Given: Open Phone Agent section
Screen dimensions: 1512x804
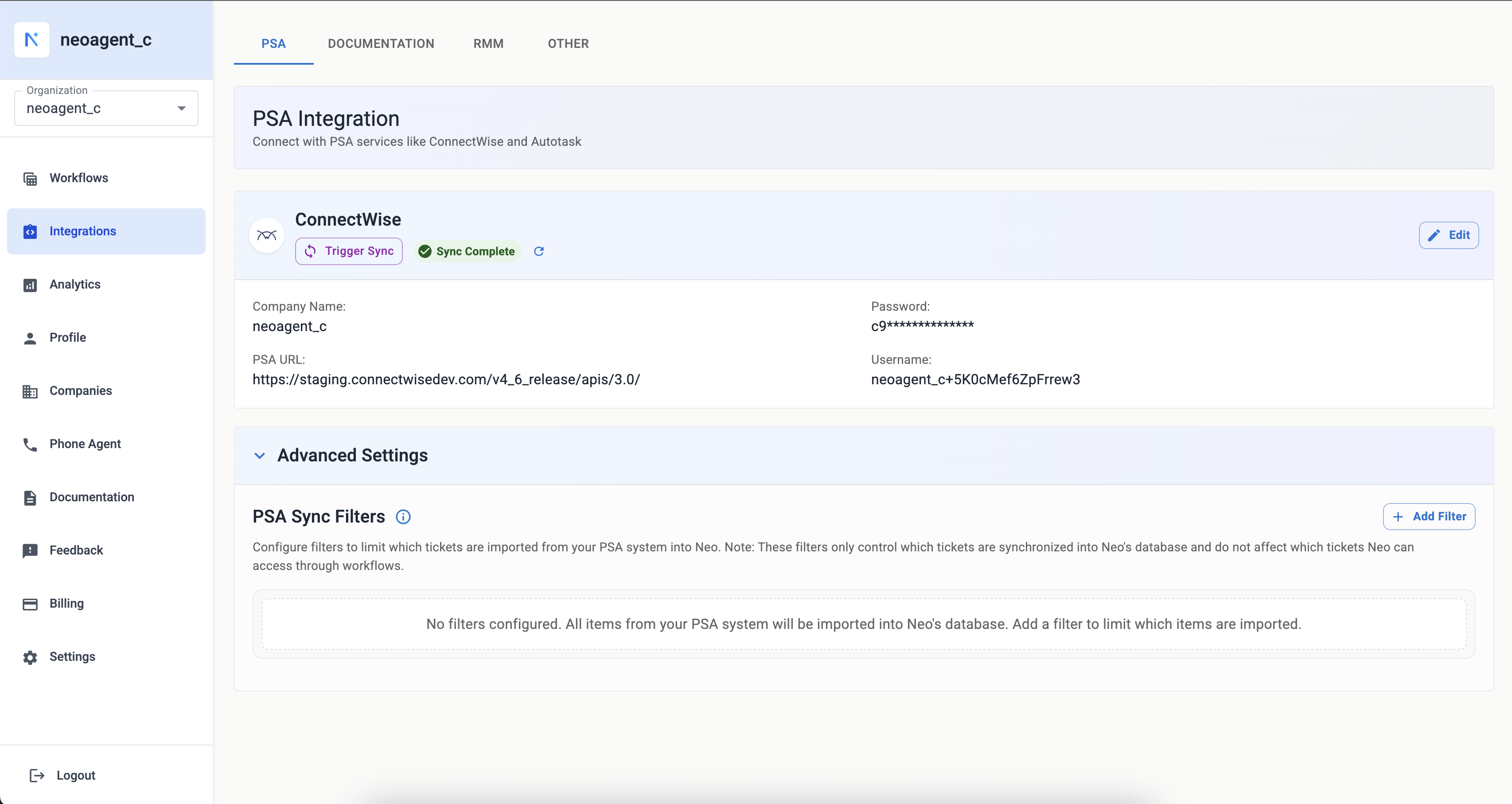Looking at the screenshot, I should coord(106,444).
